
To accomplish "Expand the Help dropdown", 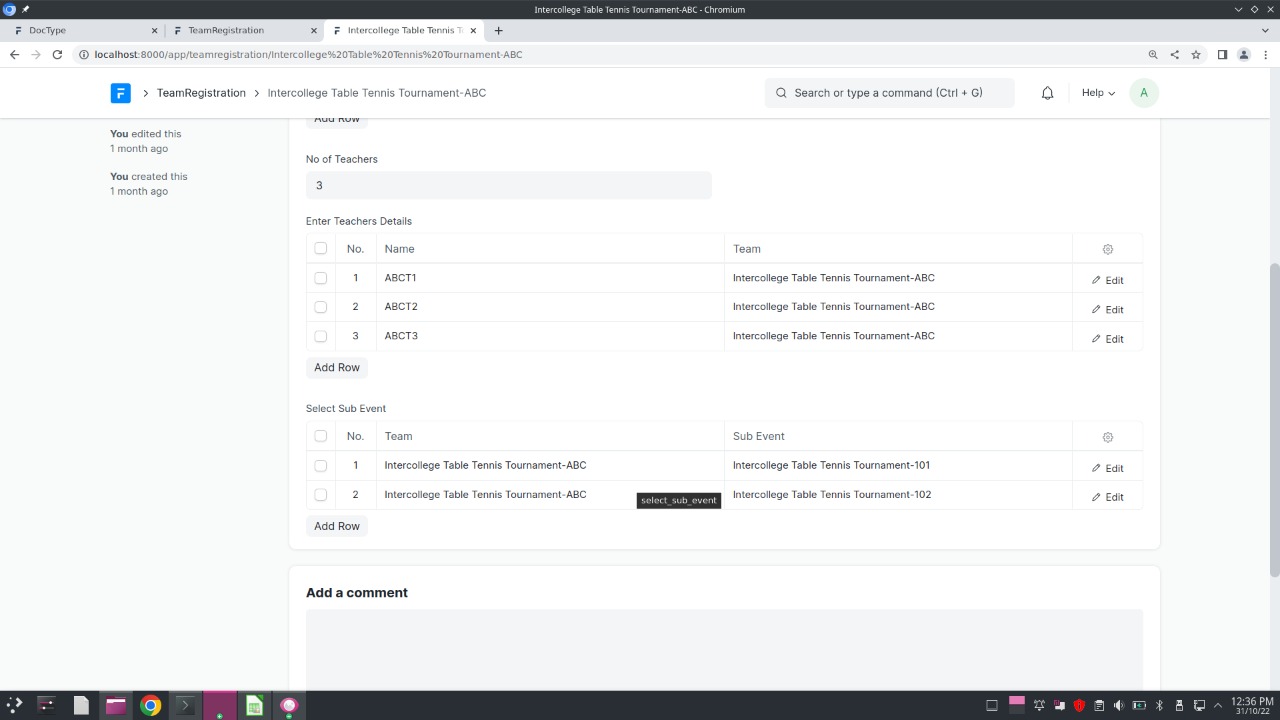I will coord(1098,93).
